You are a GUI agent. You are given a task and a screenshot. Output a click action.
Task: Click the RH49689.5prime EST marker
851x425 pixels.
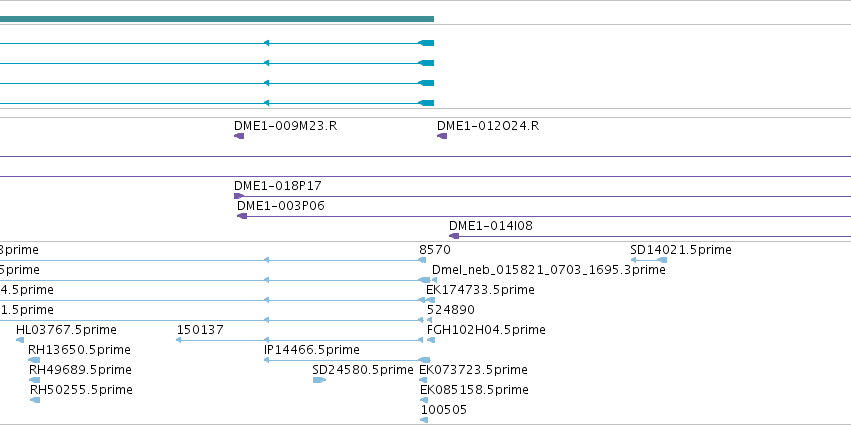35,380
